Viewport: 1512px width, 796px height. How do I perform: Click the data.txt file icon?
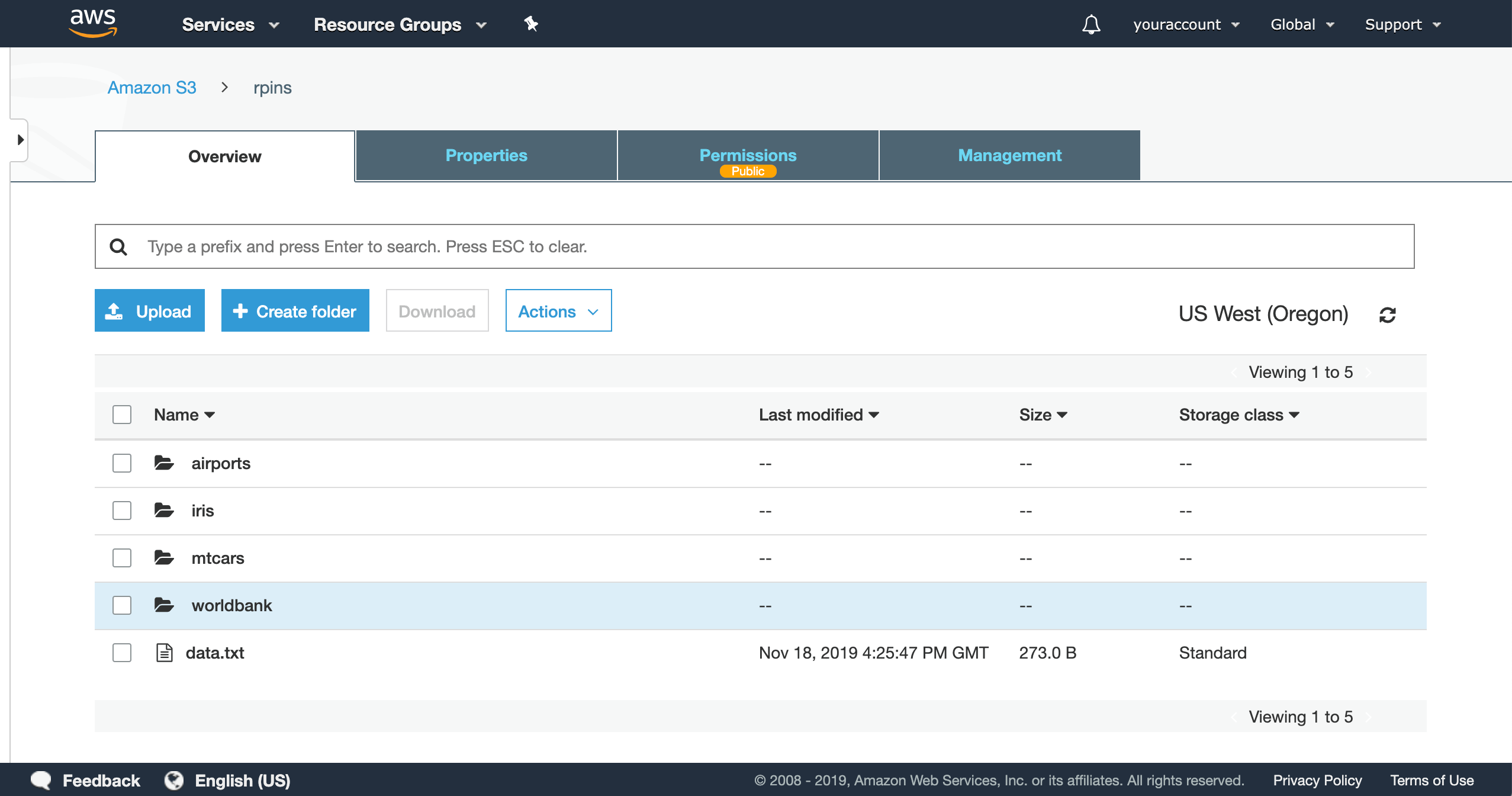click(x=164, y=653)
